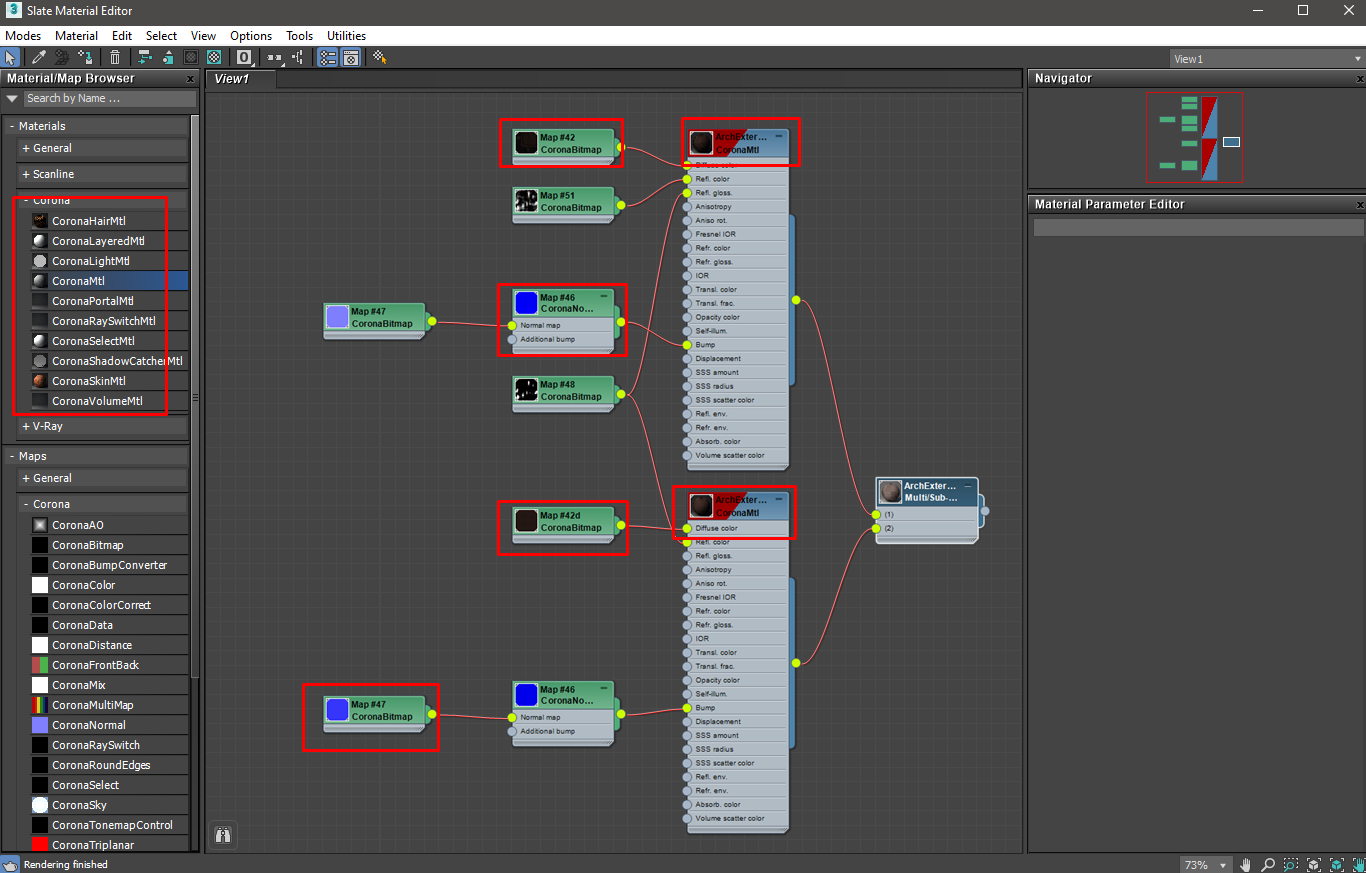Select CoronaLayeredMtl in the browser list
The image size is (1366, 873).
point(98,241)
